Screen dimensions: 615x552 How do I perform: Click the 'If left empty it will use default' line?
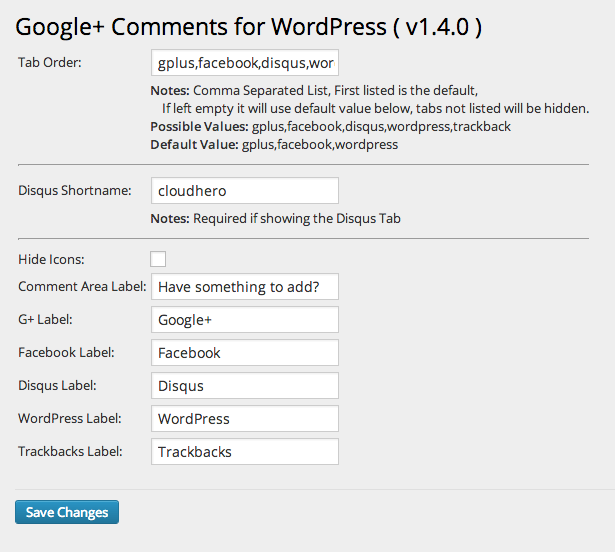tap(375, 109)
